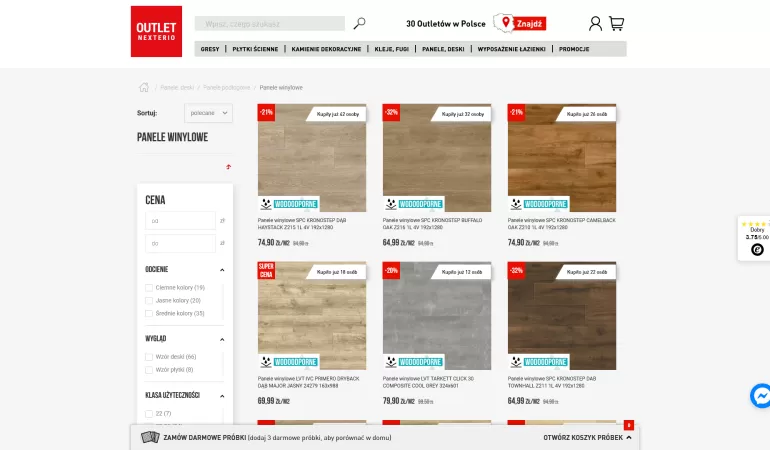The width and height of the screenshot is (770, 450).
Task: Open Primero Dryback Dąb Major title
Action: click(x=308, y=382)
